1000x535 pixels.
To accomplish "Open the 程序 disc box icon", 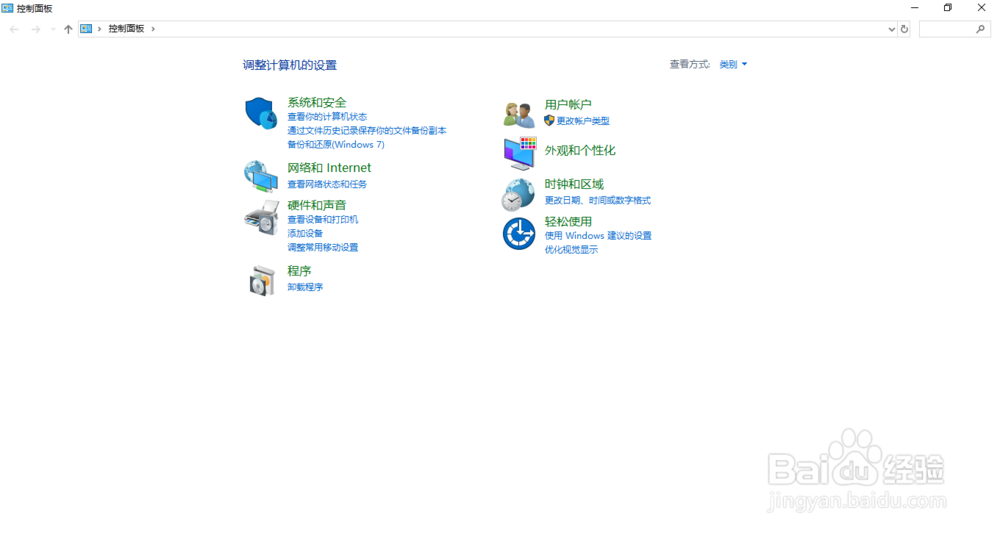I will tap(261, 281).
